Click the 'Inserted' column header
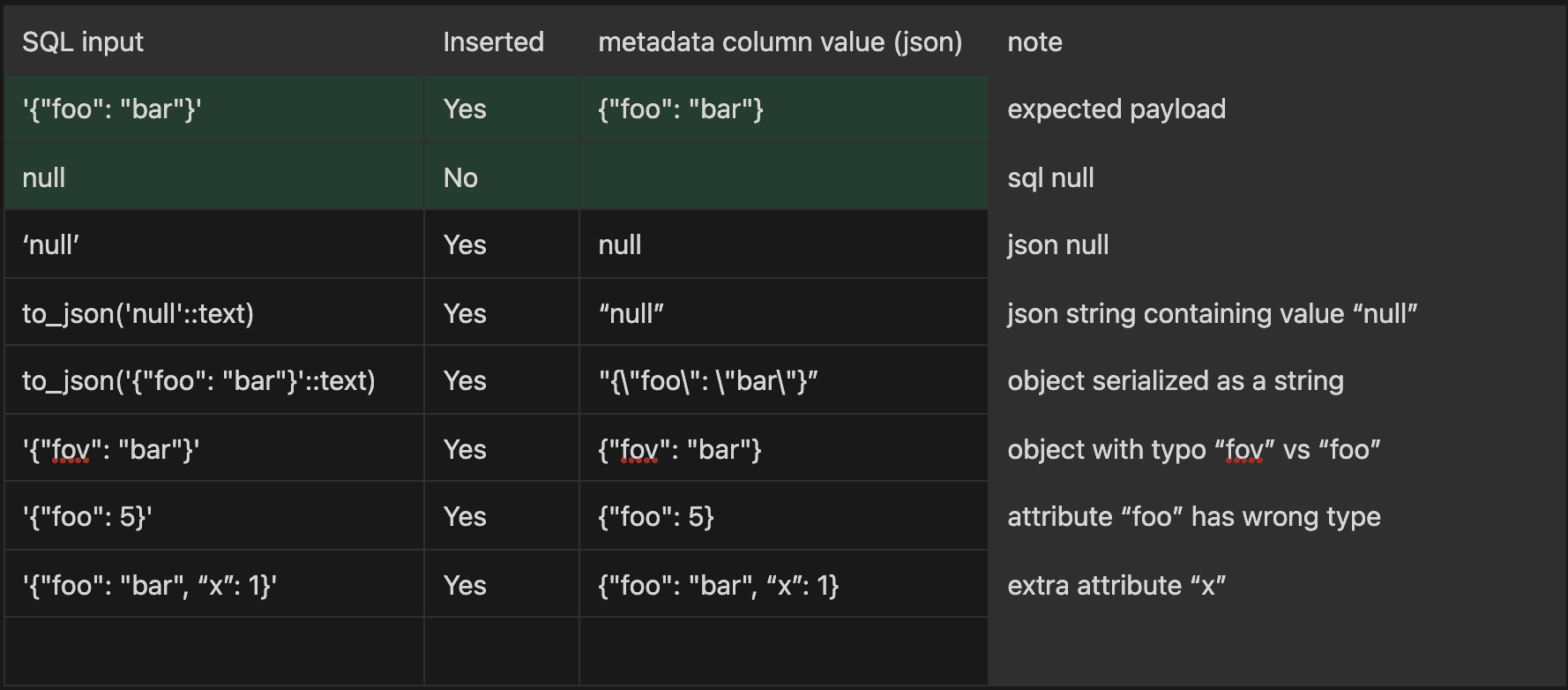 point(493,42)
